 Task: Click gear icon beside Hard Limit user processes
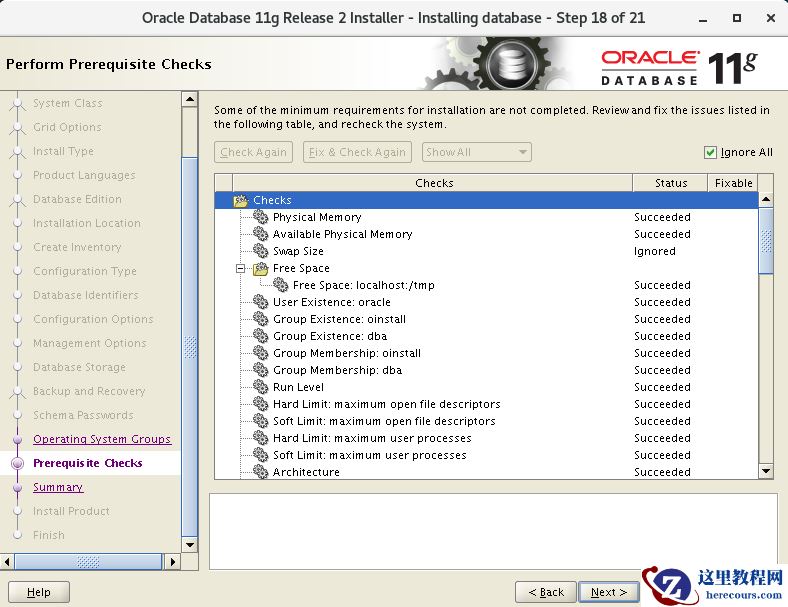260,438
